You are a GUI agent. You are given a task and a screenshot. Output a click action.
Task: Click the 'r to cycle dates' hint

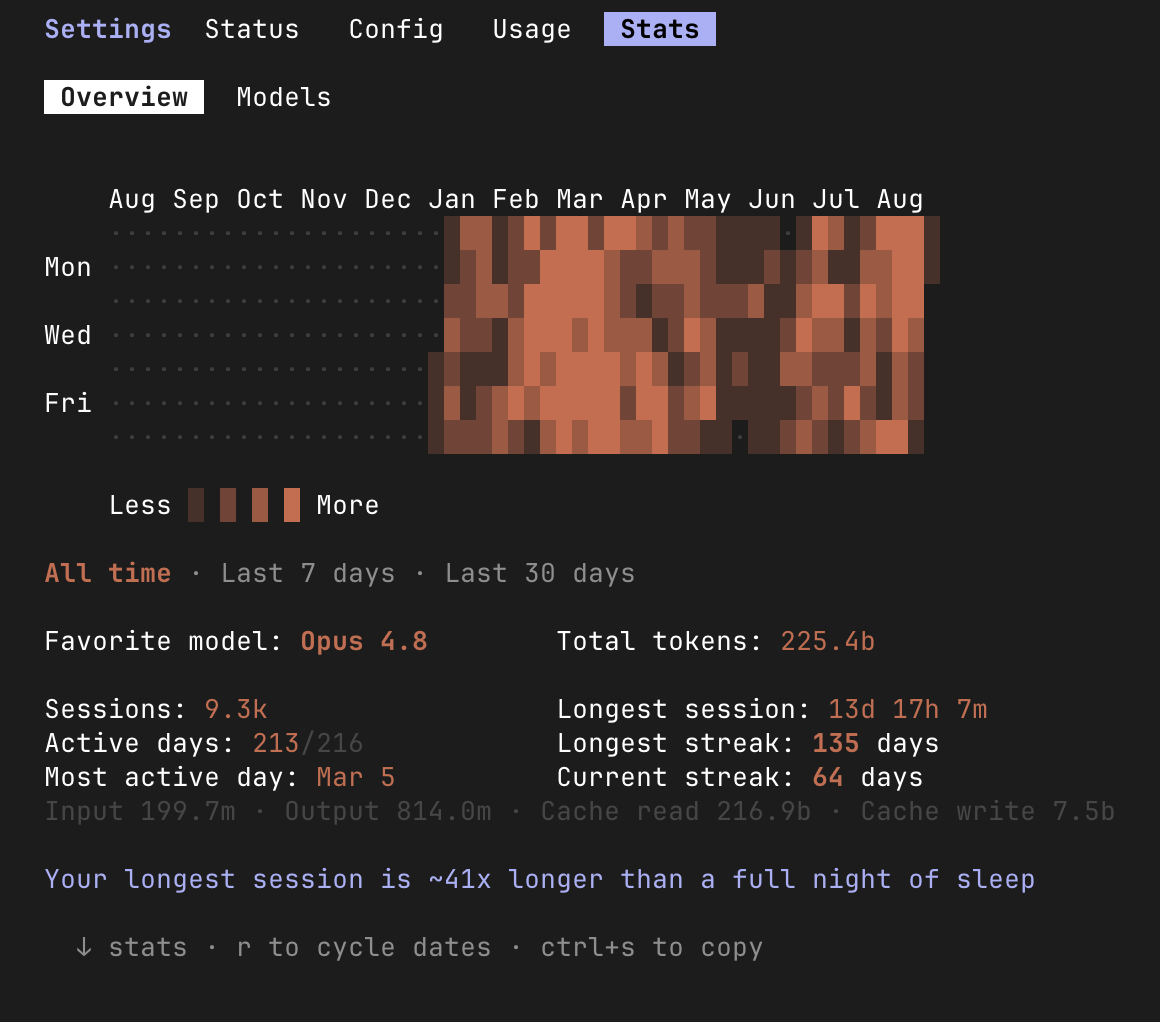click(364, 947)
